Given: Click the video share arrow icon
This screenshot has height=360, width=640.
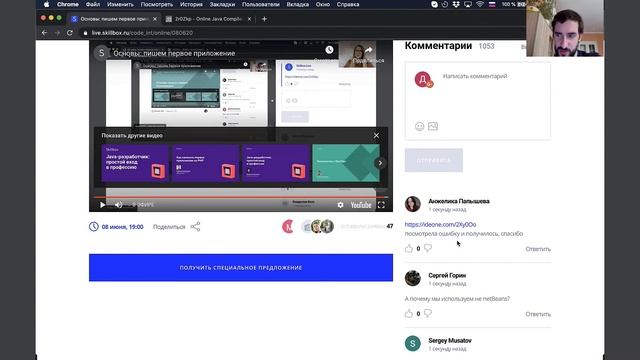Looking at the screenshot, I should click(369, 50).
